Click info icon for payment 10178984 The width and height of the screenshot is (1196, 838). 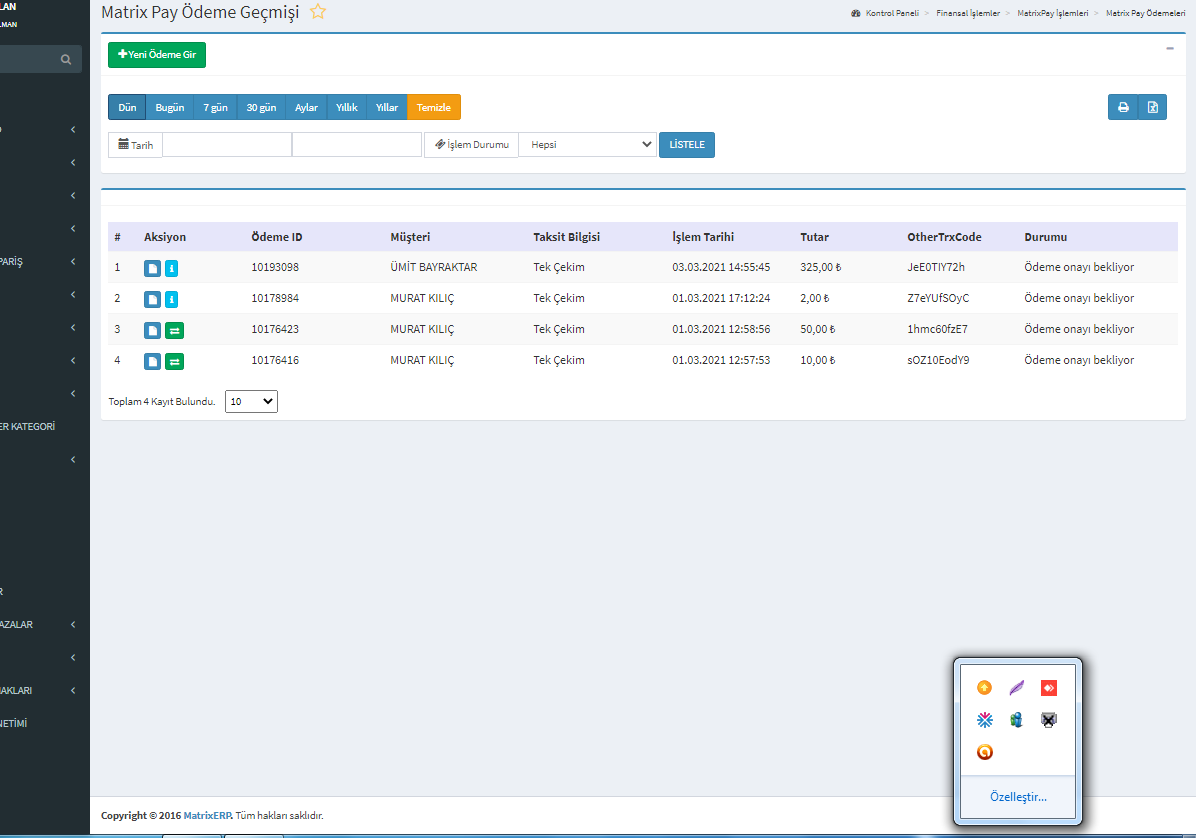[172, 299]
